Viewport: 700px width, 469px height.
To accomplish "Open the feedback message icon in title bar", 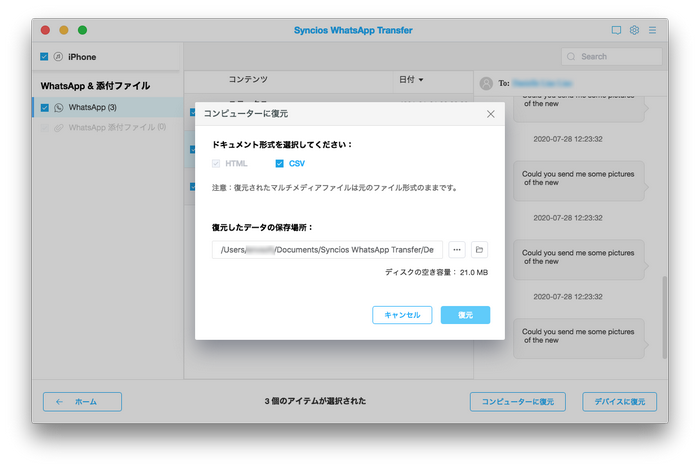I will point(616,30).
